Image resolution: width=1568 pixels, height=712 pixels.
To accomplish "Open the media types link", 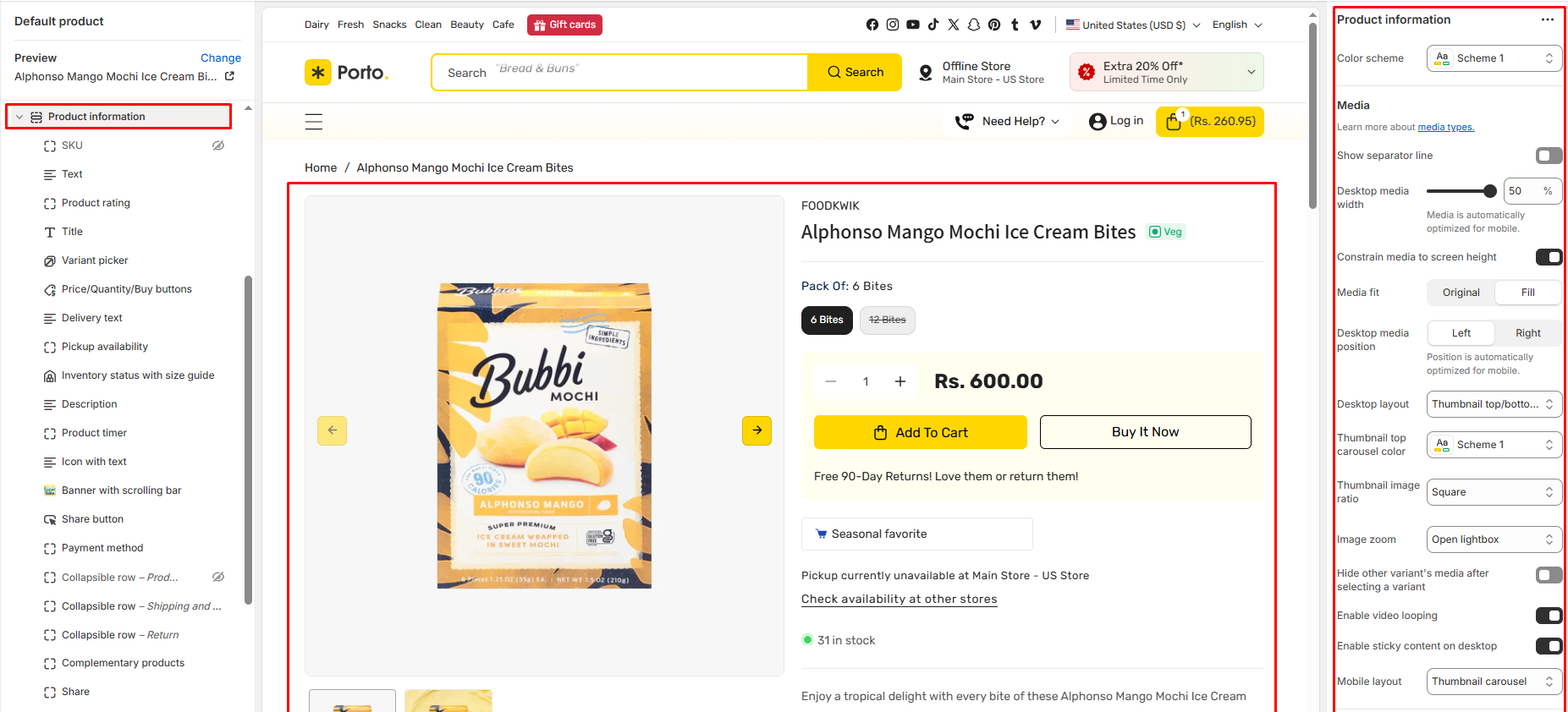I will coord(1445,127).
